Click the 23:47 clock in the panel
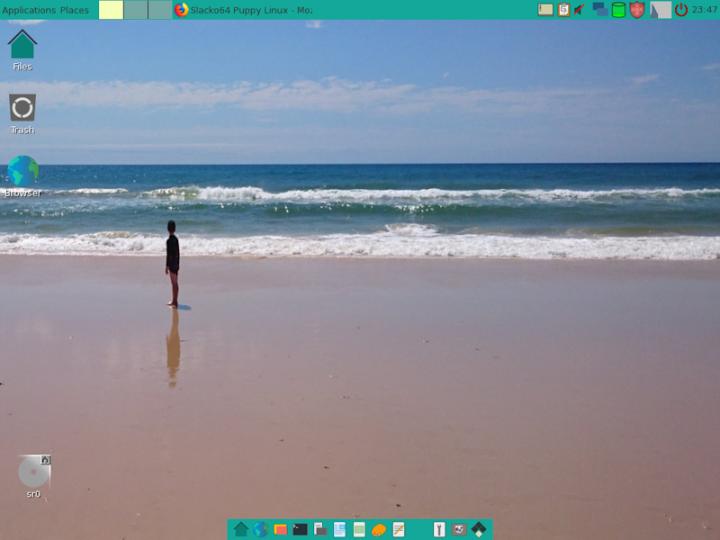The width and height of the screenshot is (720, 540). pyautogui.click(x=705, y=10)
